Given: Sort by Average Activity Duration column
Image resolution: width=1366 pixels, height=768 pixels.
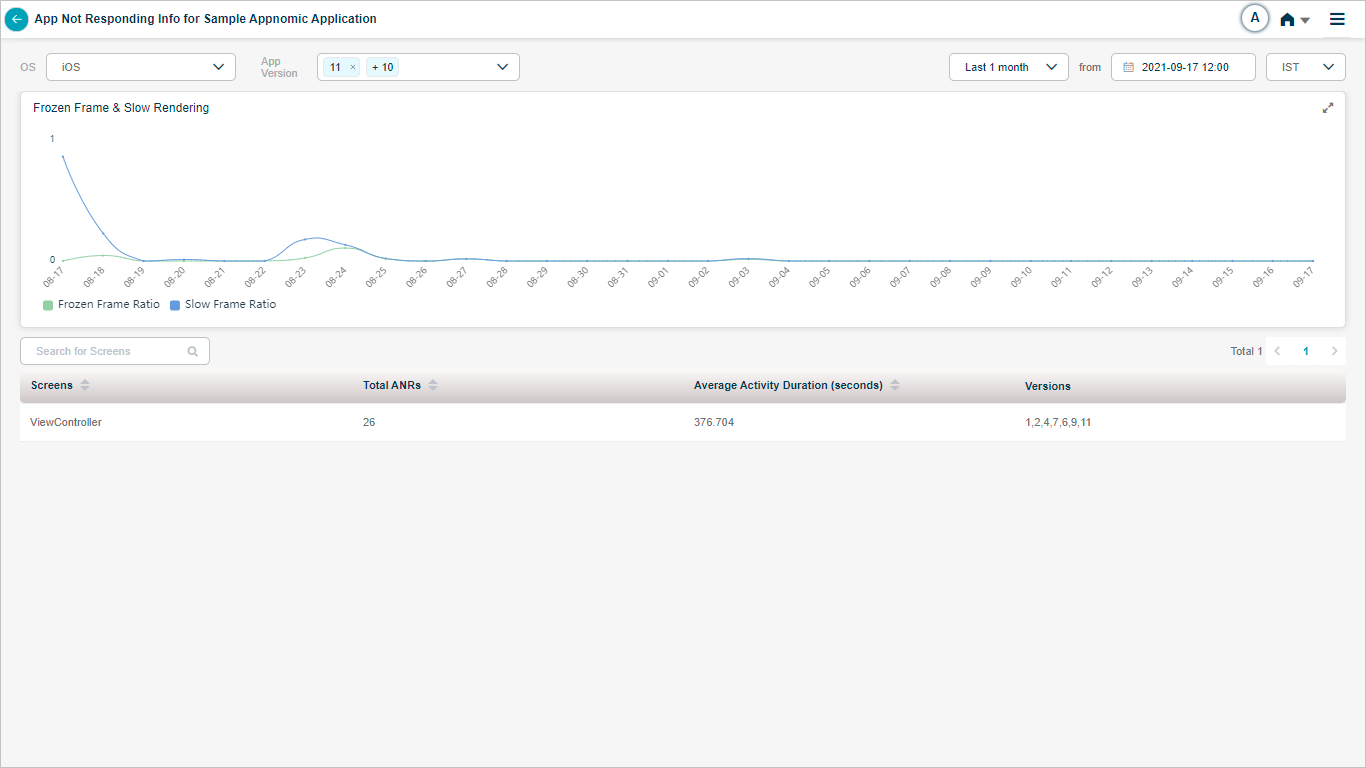Looking at the screenshot, I should (895, 385).
